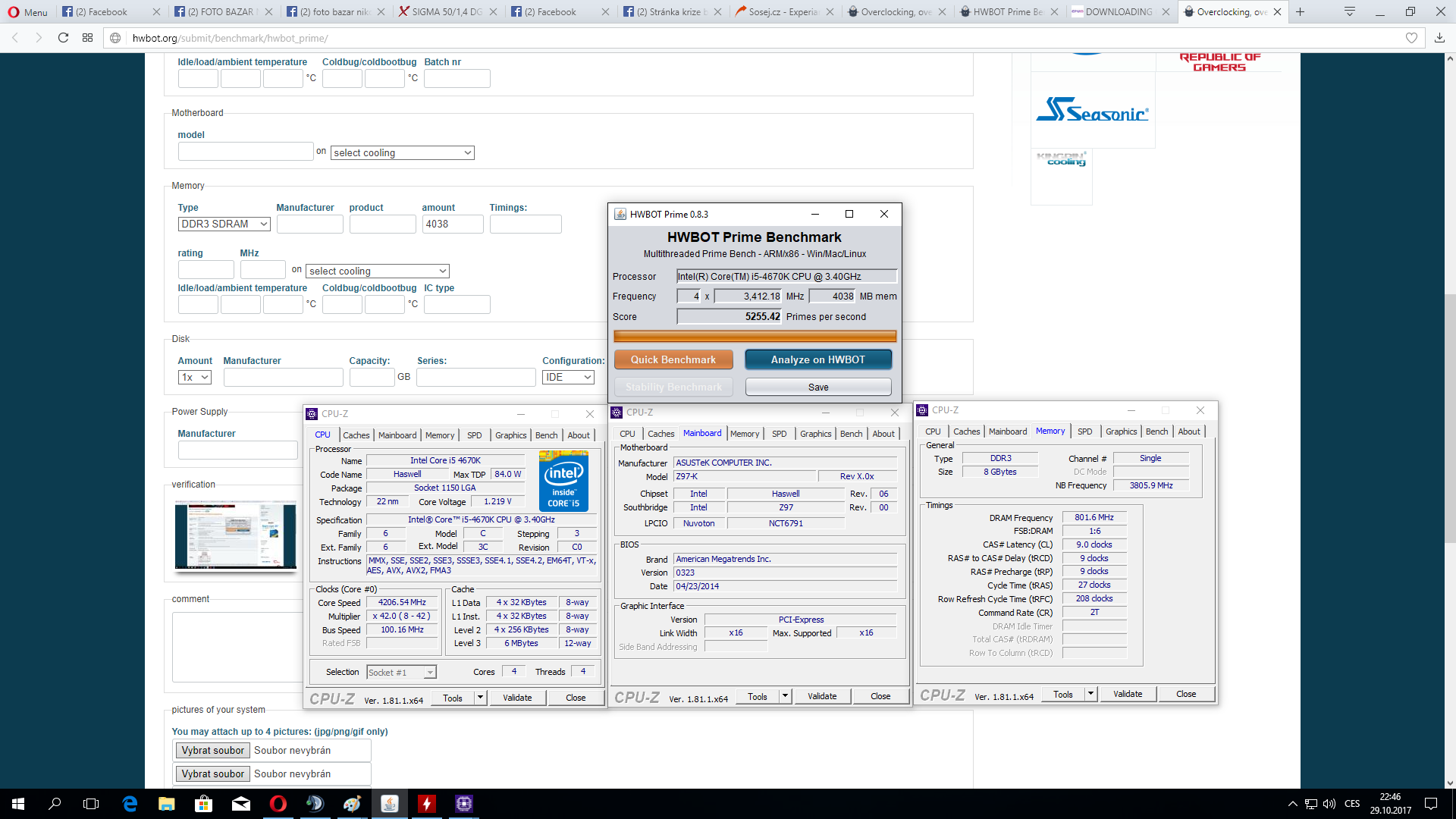
Task: Click the HWBOT Prime orange progress bar
Action: [x=755, y=336]
